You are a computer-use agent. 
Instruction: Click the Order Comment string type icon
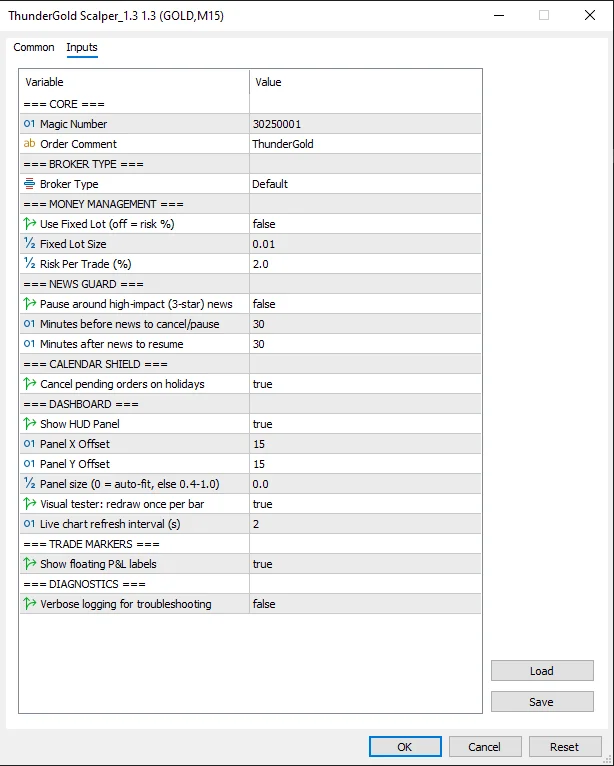tap(29, 144)
